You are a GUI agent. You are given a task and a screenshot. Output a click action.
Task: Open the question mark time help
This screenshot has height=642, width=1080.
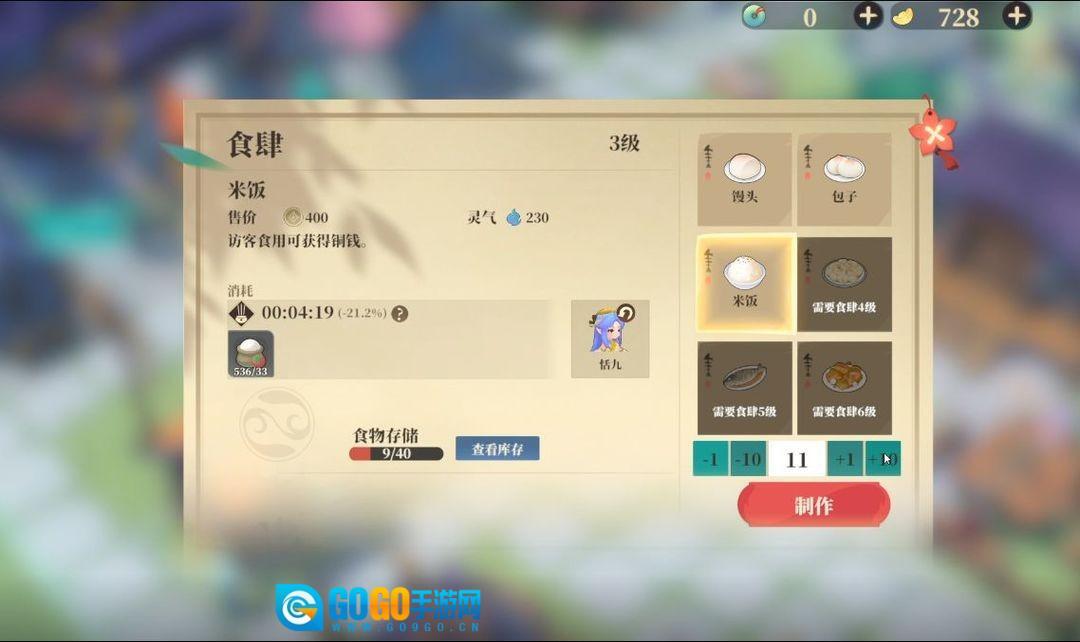coord(399,314)
